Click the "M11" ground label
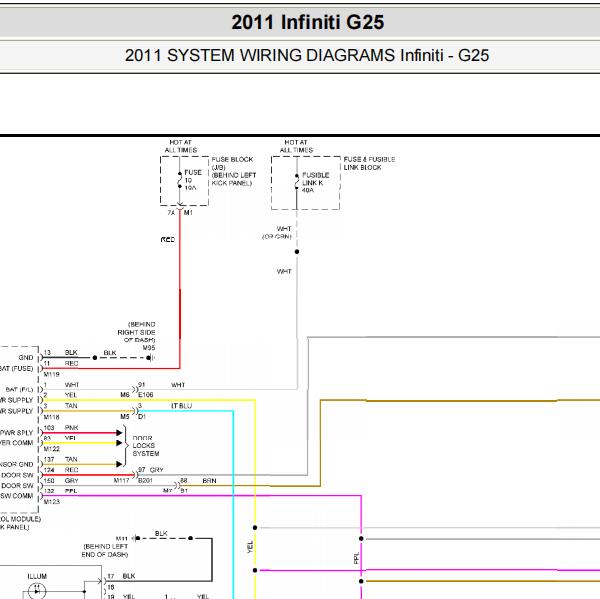600x599 pixels. pos(121,539)
